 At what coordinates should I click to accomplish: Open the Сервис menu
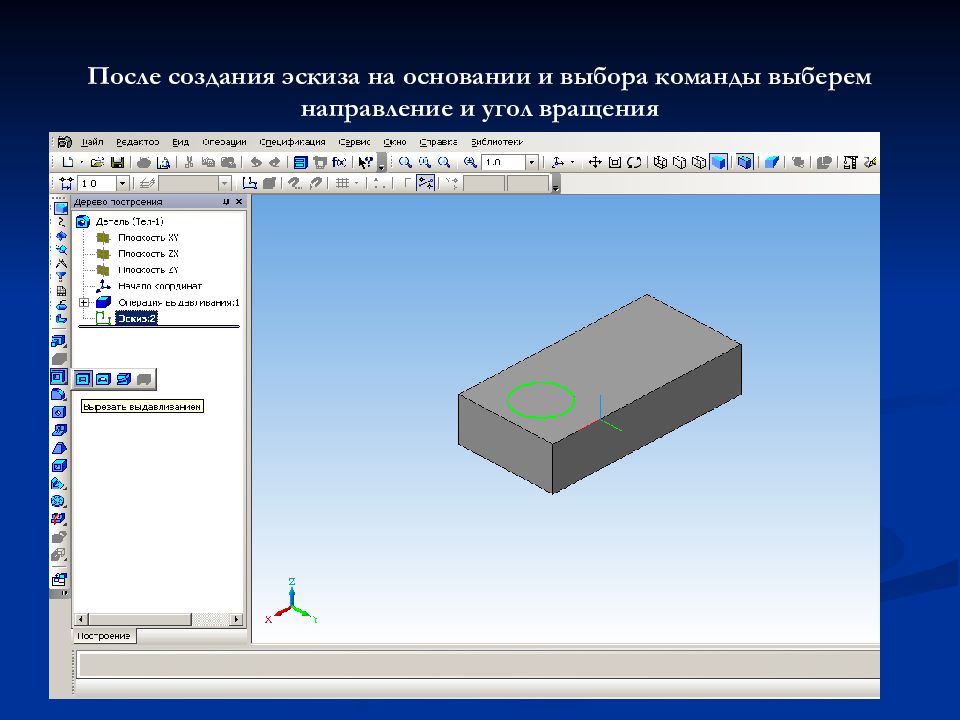coord(354,142)
